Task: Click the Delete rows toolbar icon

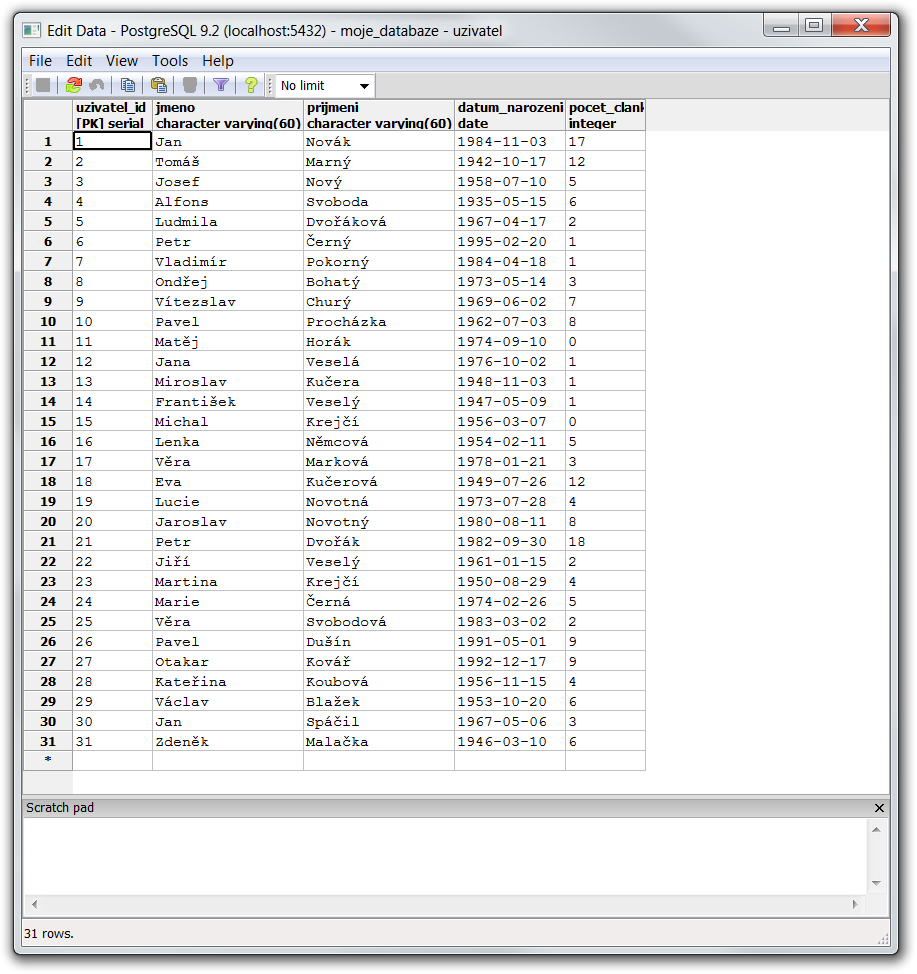Action: [190, 85]
